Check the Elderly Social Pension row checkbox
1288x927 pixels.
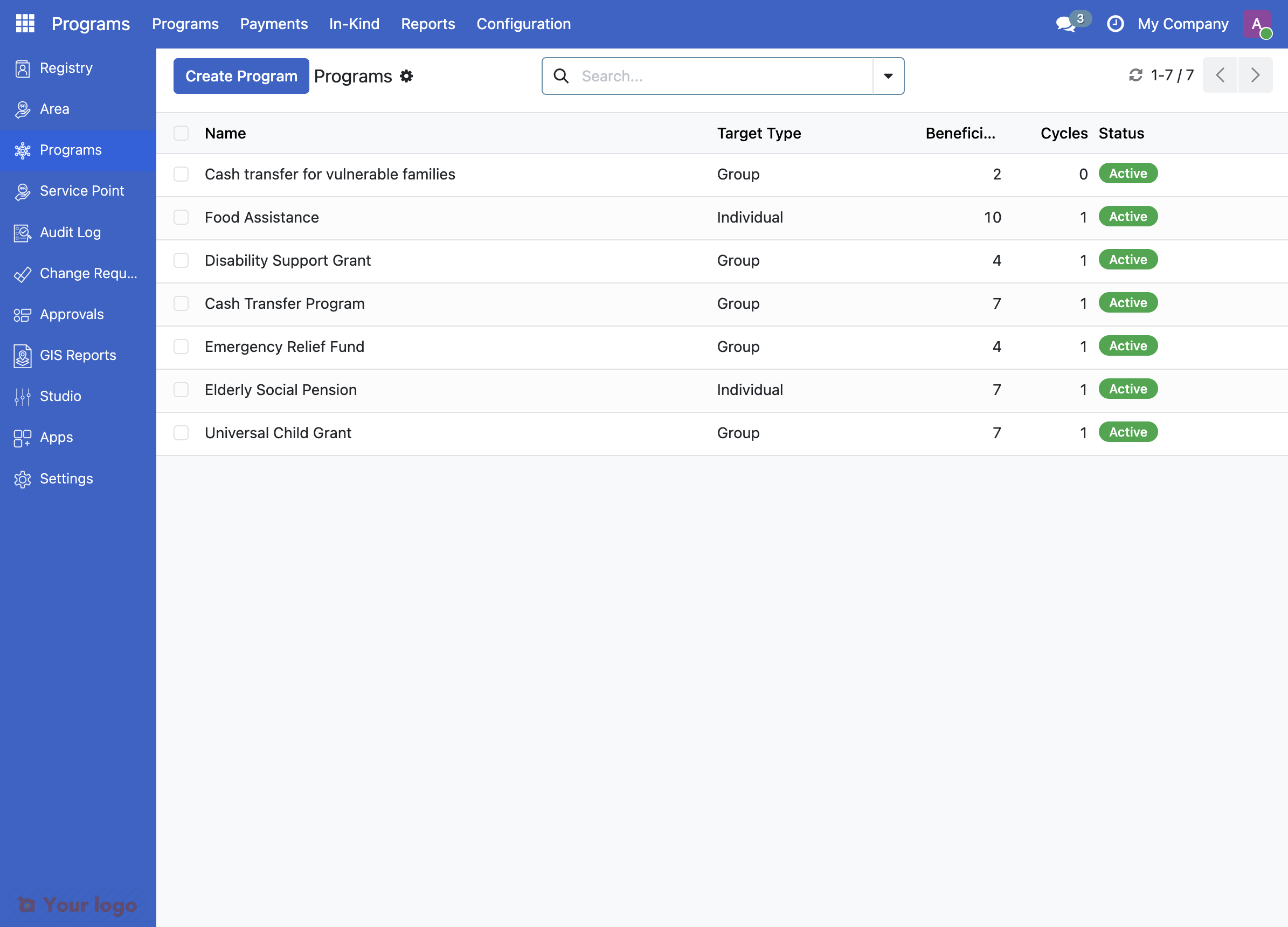click(x=181, y=390)
